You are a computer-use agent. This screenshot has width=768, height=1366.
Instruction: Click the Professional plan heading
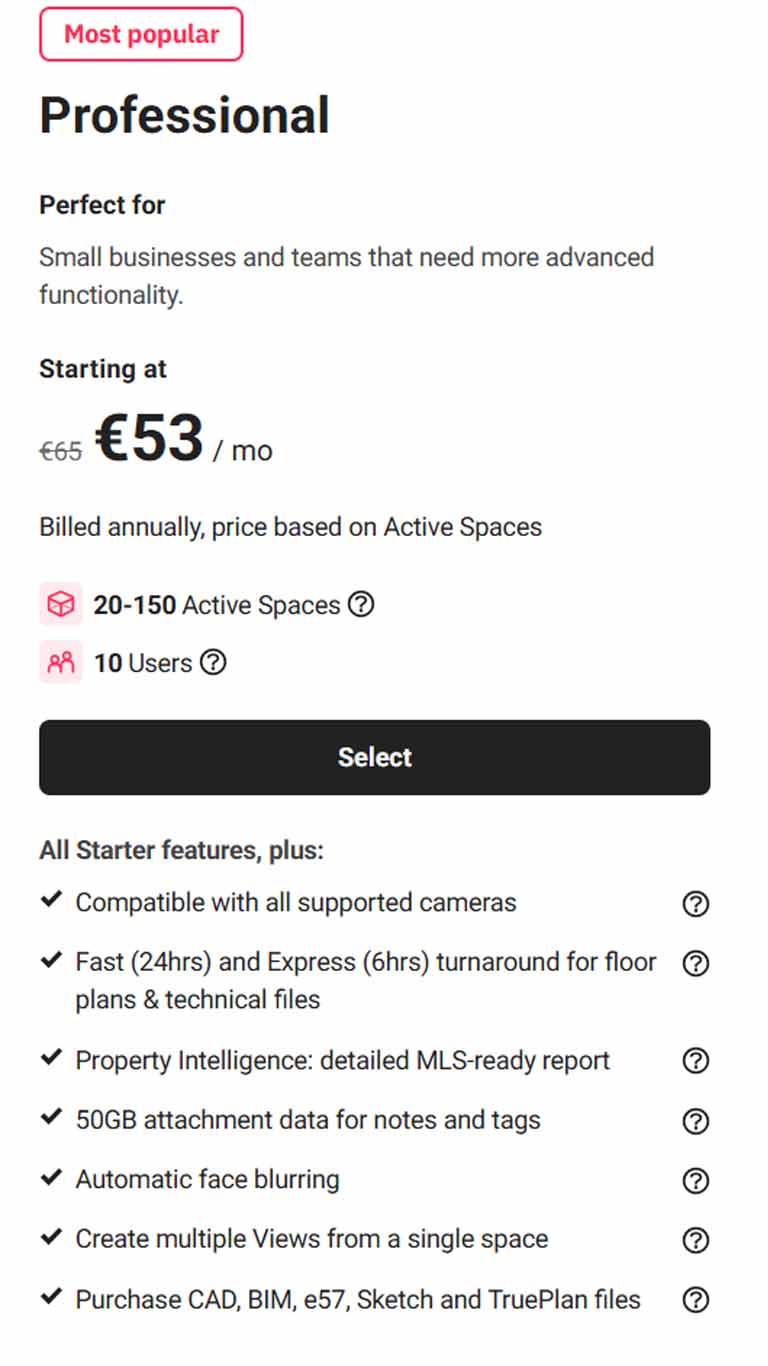[184, 116]
